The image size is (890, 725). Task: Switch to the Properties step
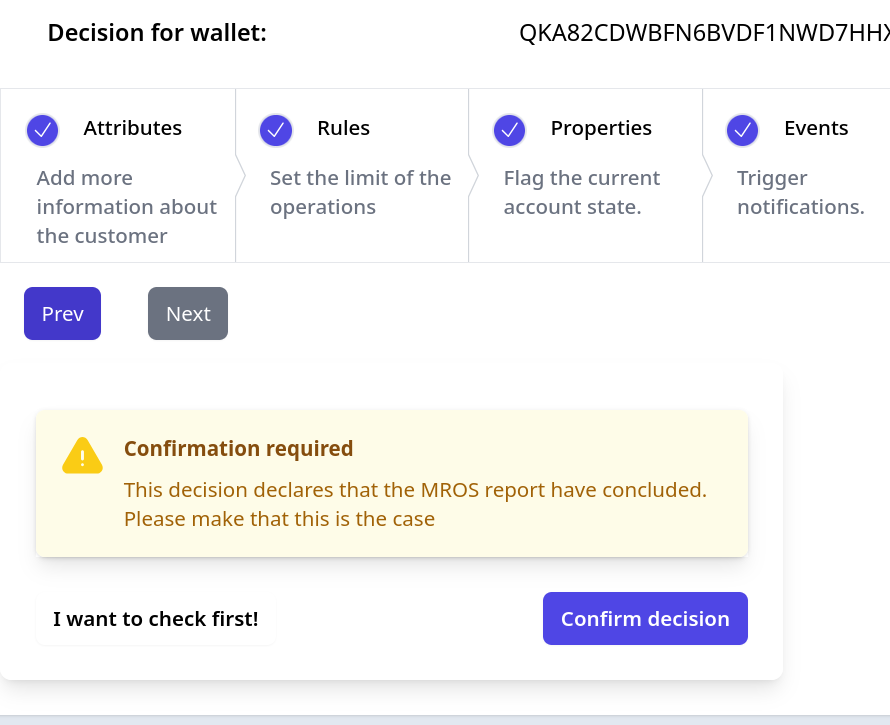[585, 175]
